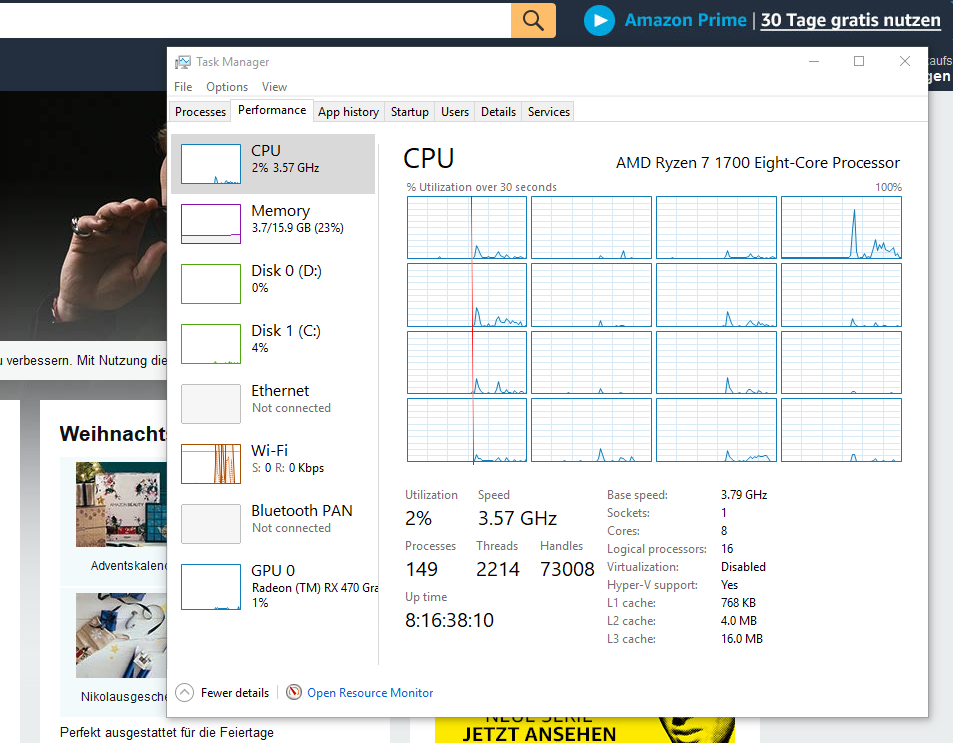Click the Radeon (TM) RX 470 text
This screenshot has height=743, width=953.
pyautogui.click(x=314, y=588)
